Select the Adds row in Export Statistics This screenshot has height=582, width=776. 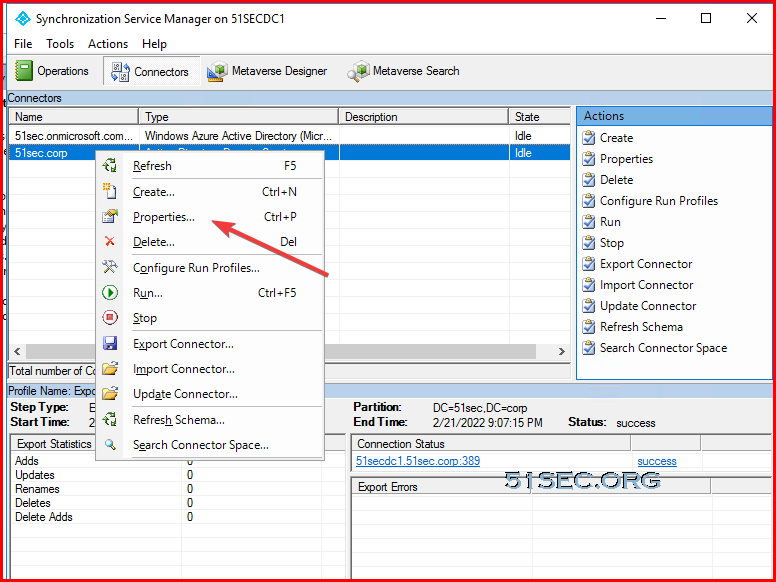tap(177, 461)
